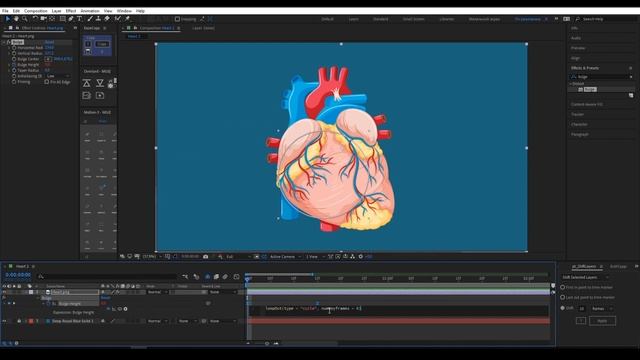Open the Full resolution dropdown

coord(238,257)
